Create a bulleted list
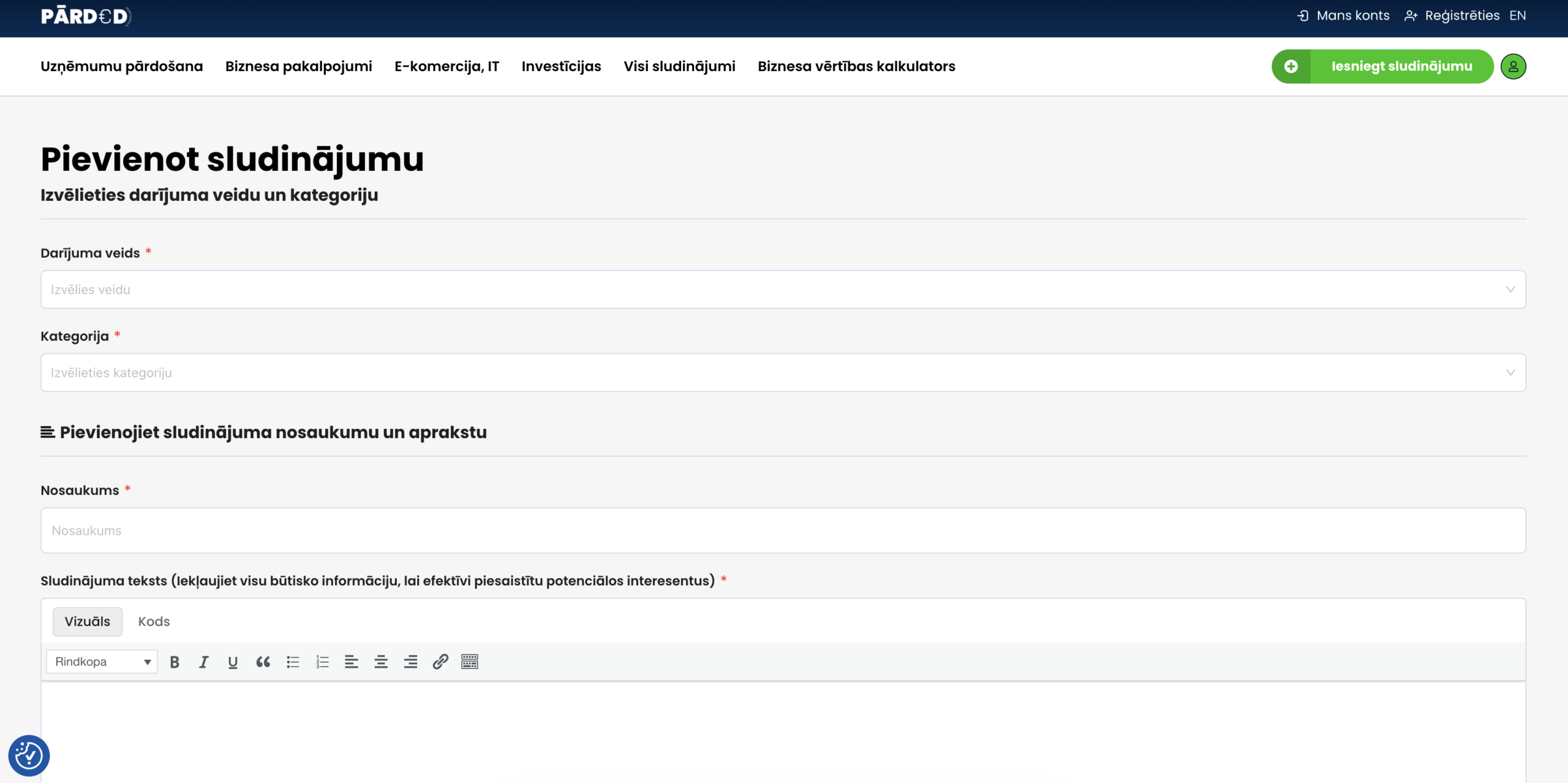 293,662
